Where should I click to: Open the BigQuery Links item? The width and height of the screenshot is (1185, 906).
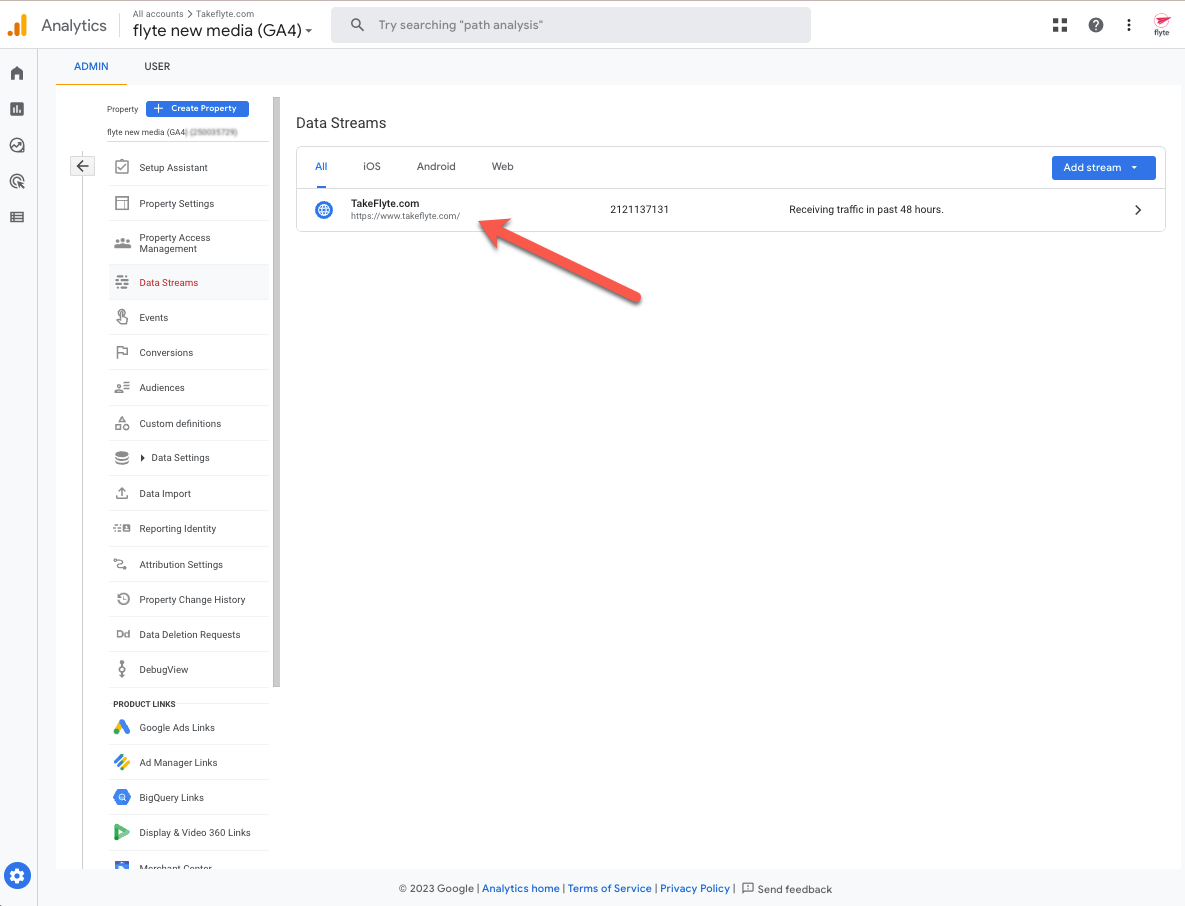pyautogui.click(x=189, y=797)
